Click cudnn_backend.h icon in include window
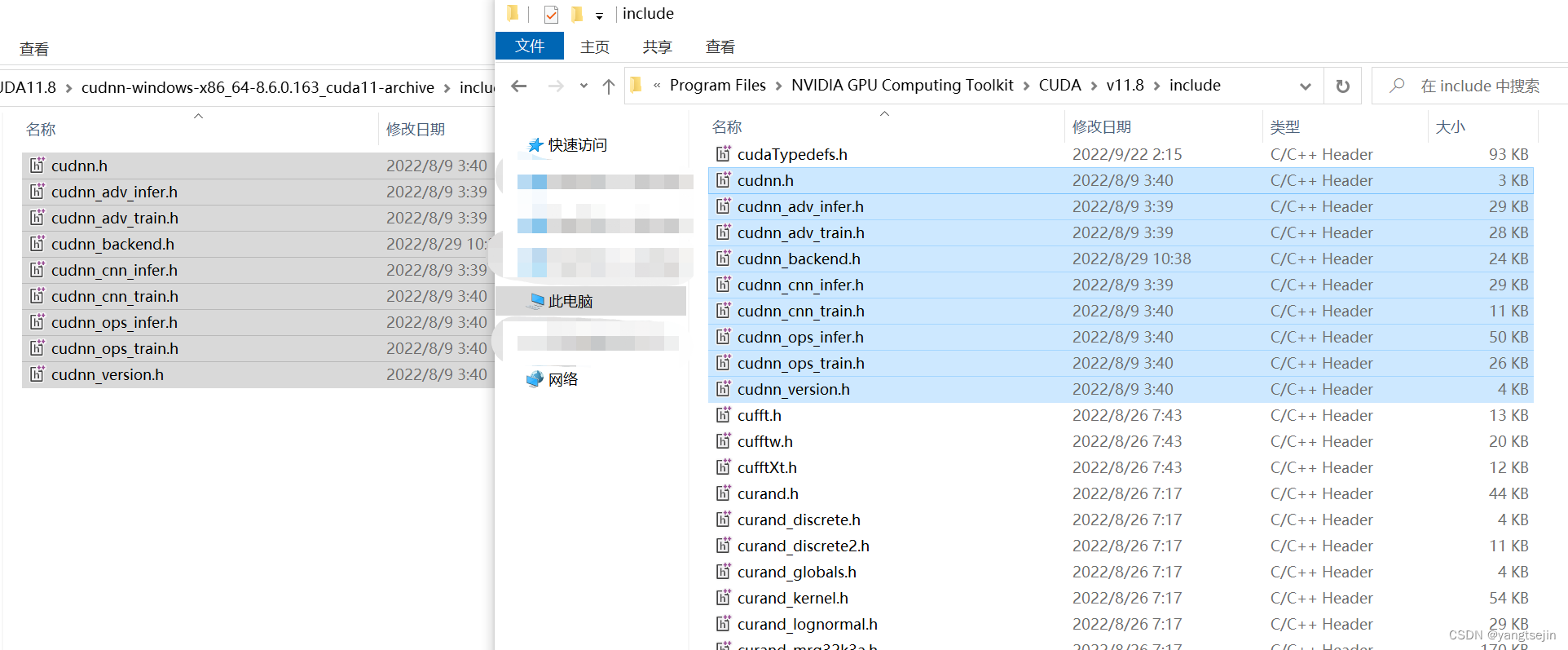The width and height of the screenshot is (1568, 650). point(723,258)
